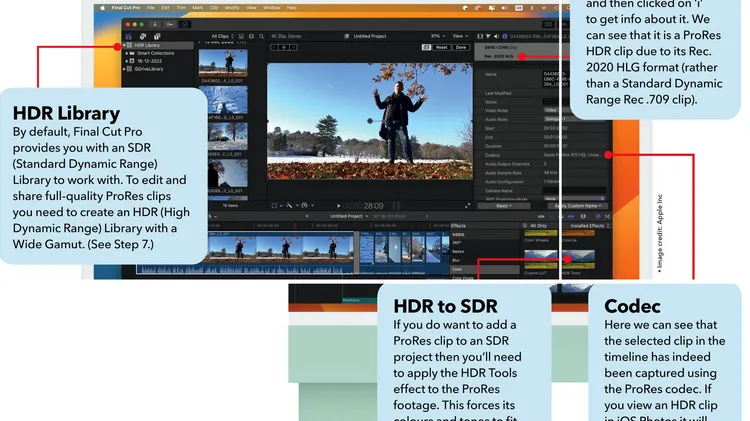The image size is (750, 421).
Task: Open the Modify menu
Action: coord(232,8)
